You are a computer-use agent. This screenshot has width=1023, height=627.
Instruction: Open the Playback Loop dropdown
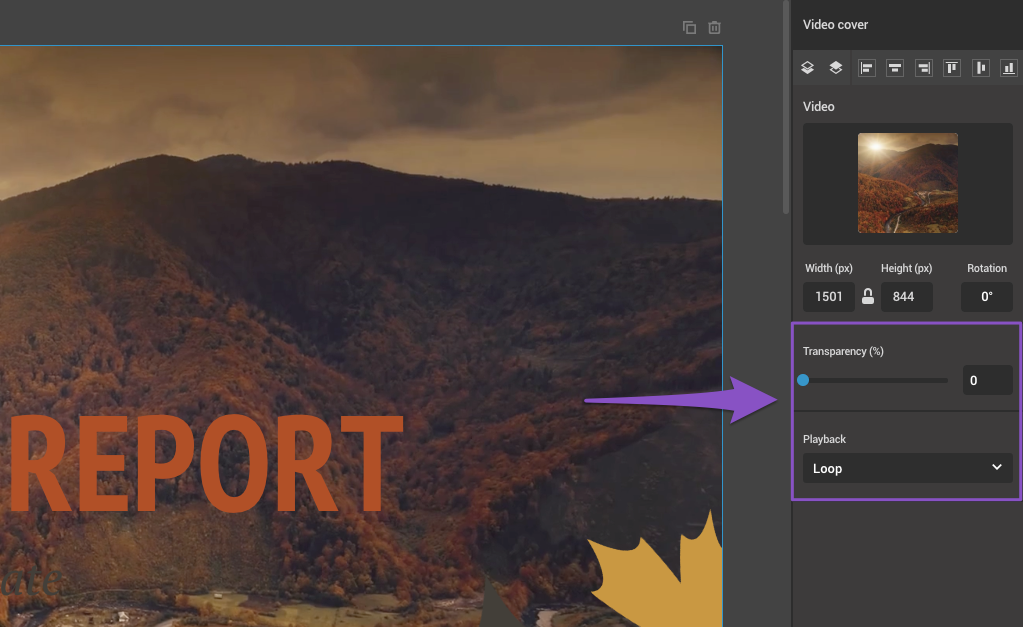(x=907, y=468)
